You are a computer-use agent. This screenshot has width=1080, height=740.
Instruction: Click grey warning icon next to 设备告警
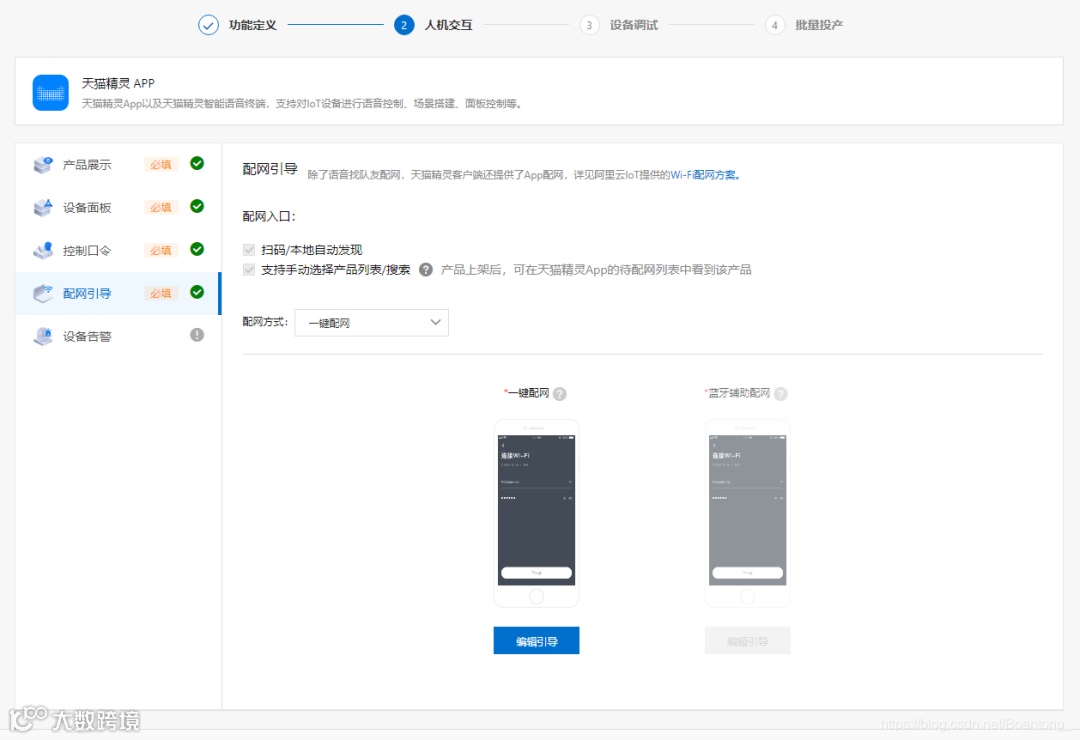pyautogui.click(x=197, y=335)
